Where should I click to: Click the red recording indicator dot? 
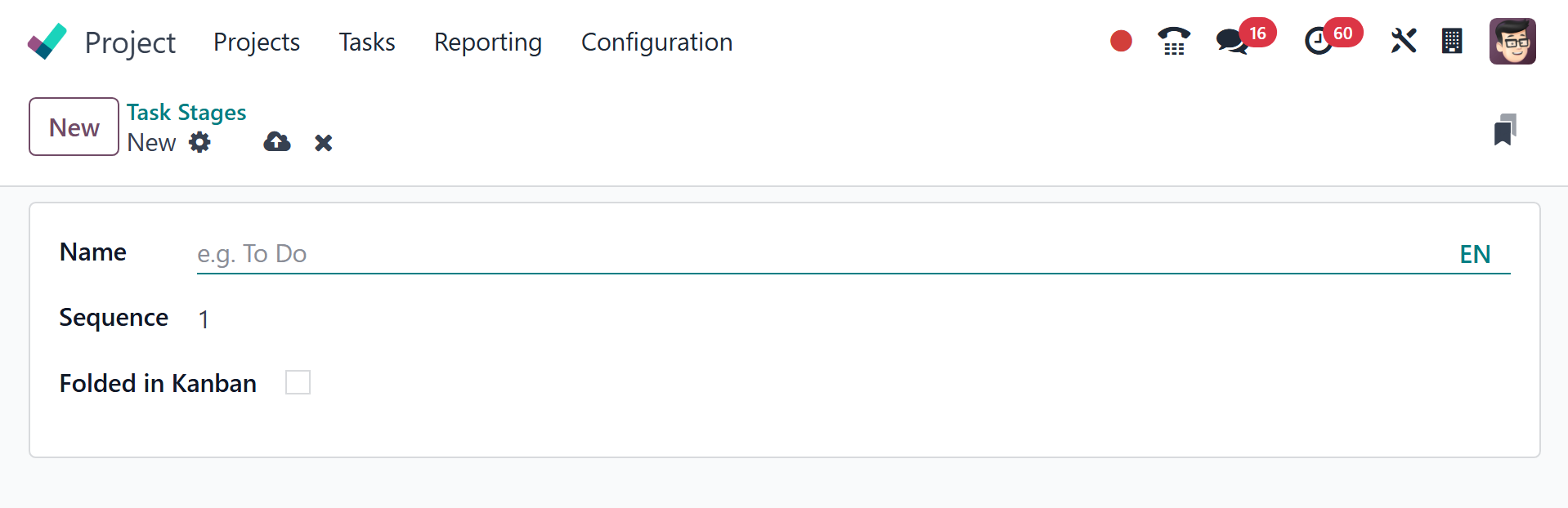pyautogui.click(x=1121, y=41)
